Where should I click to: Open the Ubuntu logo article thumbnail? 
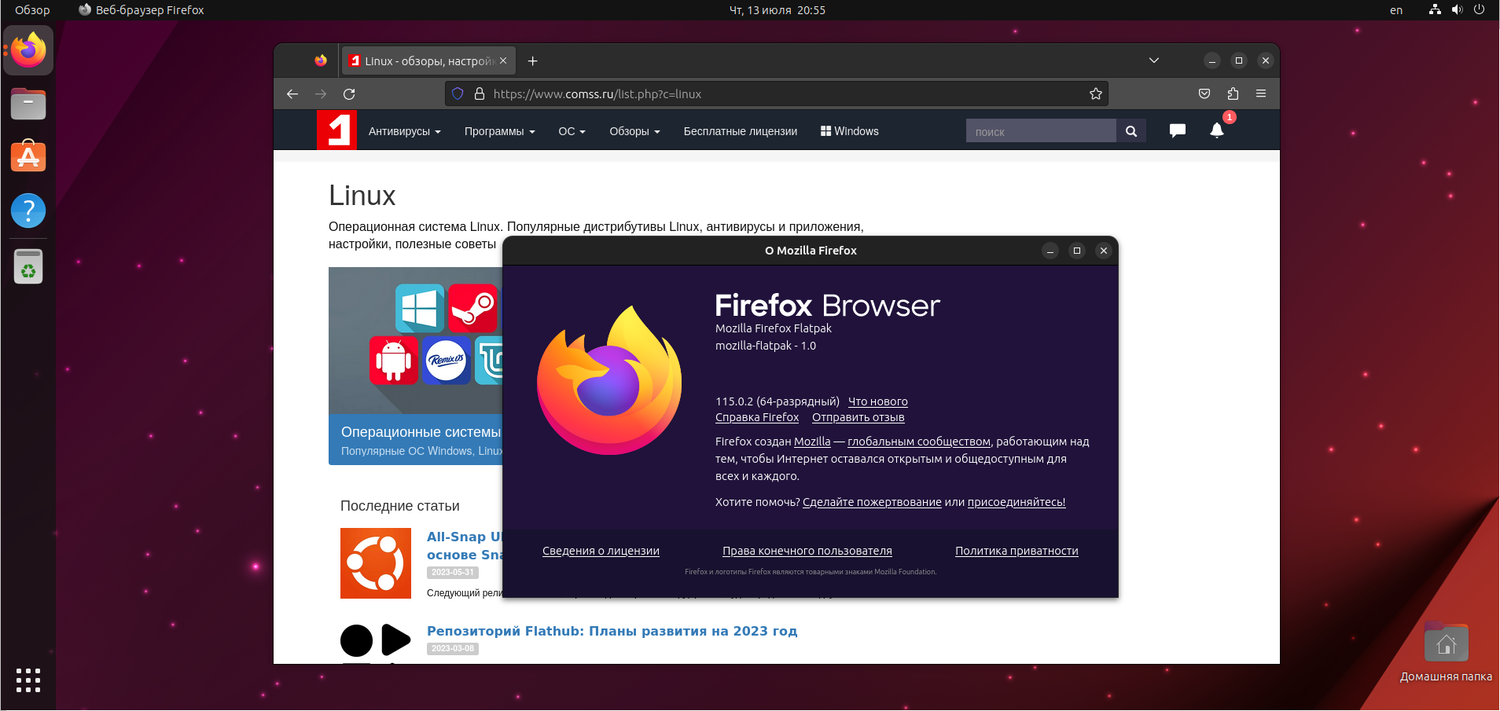click(376, 563)
